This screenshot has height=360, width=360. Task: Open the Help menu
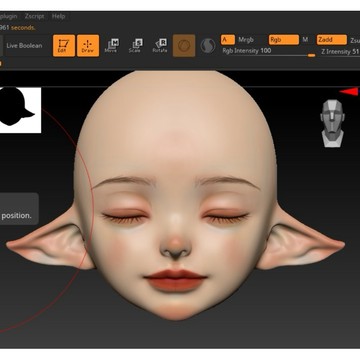pyautogui.click(x=58, y=16)
